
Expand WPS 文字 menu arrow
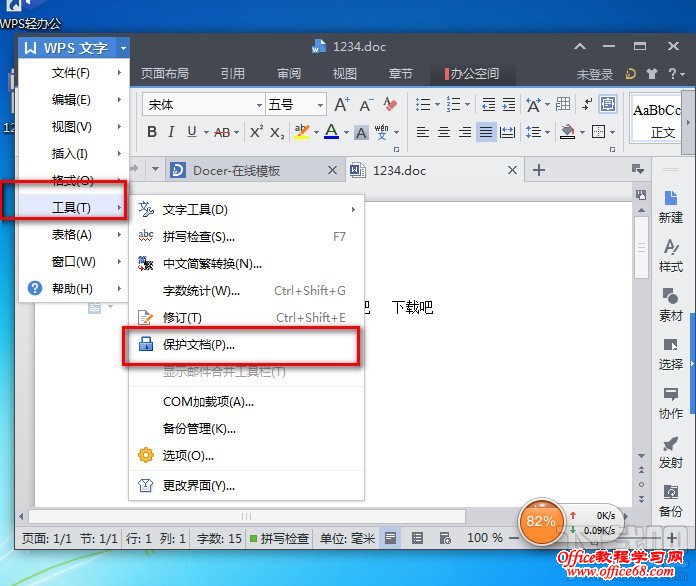(123, 48)
